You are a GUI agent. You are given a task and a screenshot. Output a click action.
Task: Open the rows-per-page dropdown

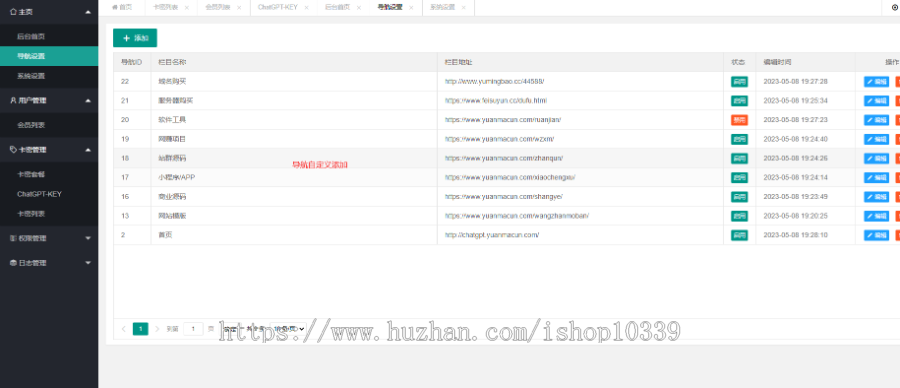288,329
